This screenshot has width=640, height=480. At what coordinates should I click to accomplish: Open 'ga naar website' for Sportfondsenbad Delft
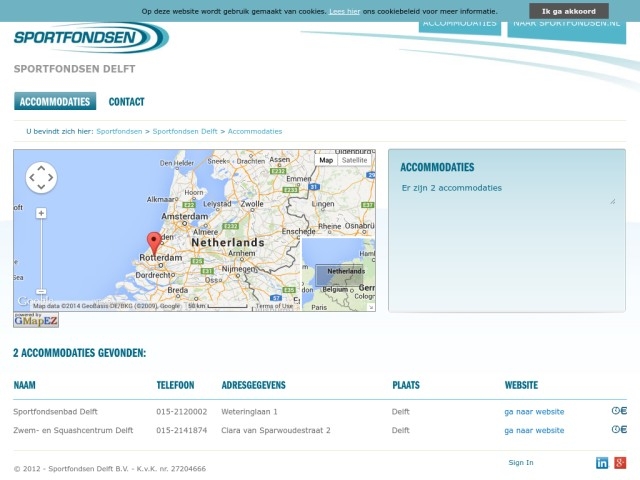pyautogui.click(x=534, y=411)
